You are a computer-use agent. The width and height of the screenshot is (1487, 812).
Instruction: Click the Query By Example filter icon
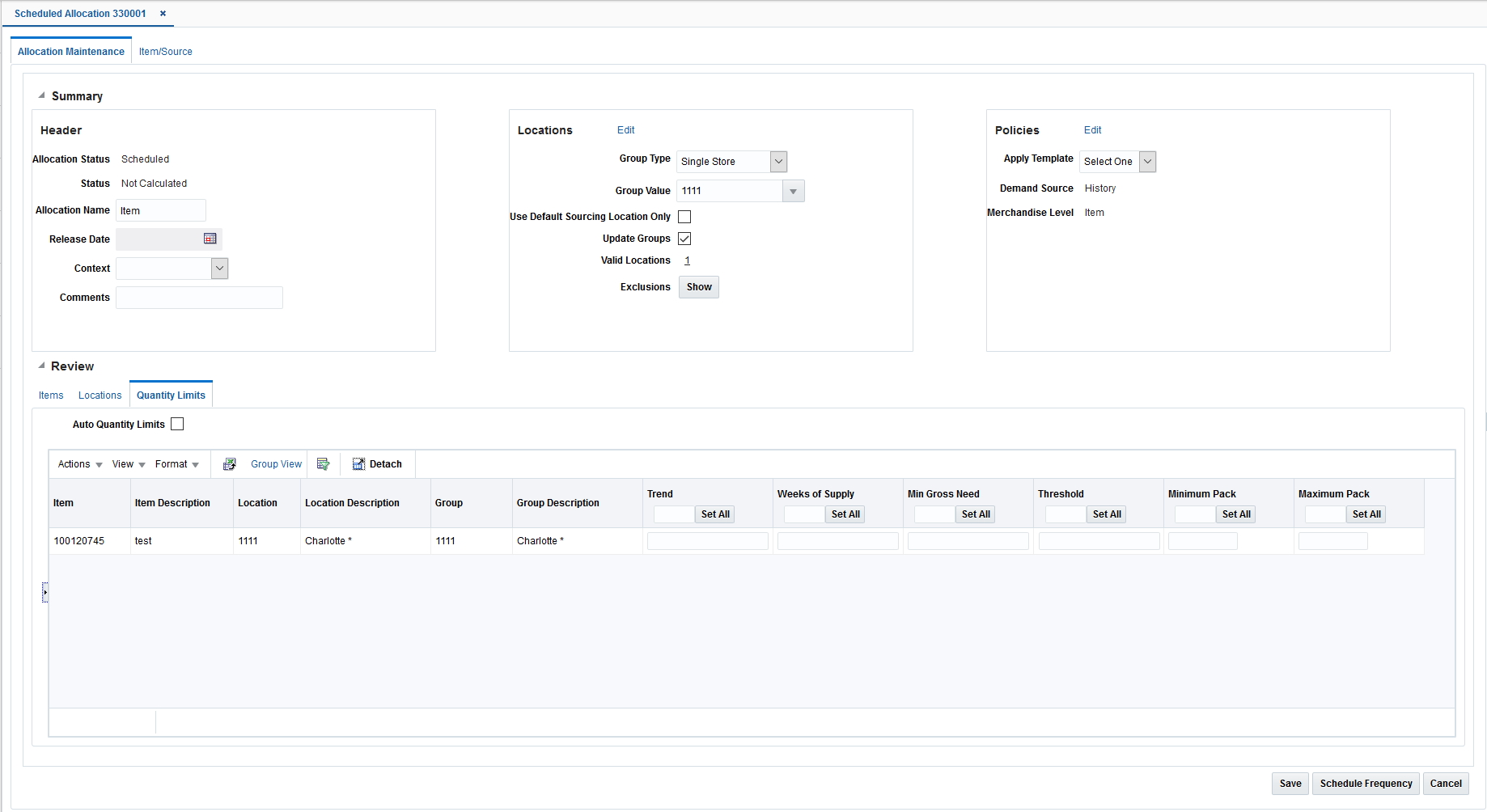click(x=324, y=463)
